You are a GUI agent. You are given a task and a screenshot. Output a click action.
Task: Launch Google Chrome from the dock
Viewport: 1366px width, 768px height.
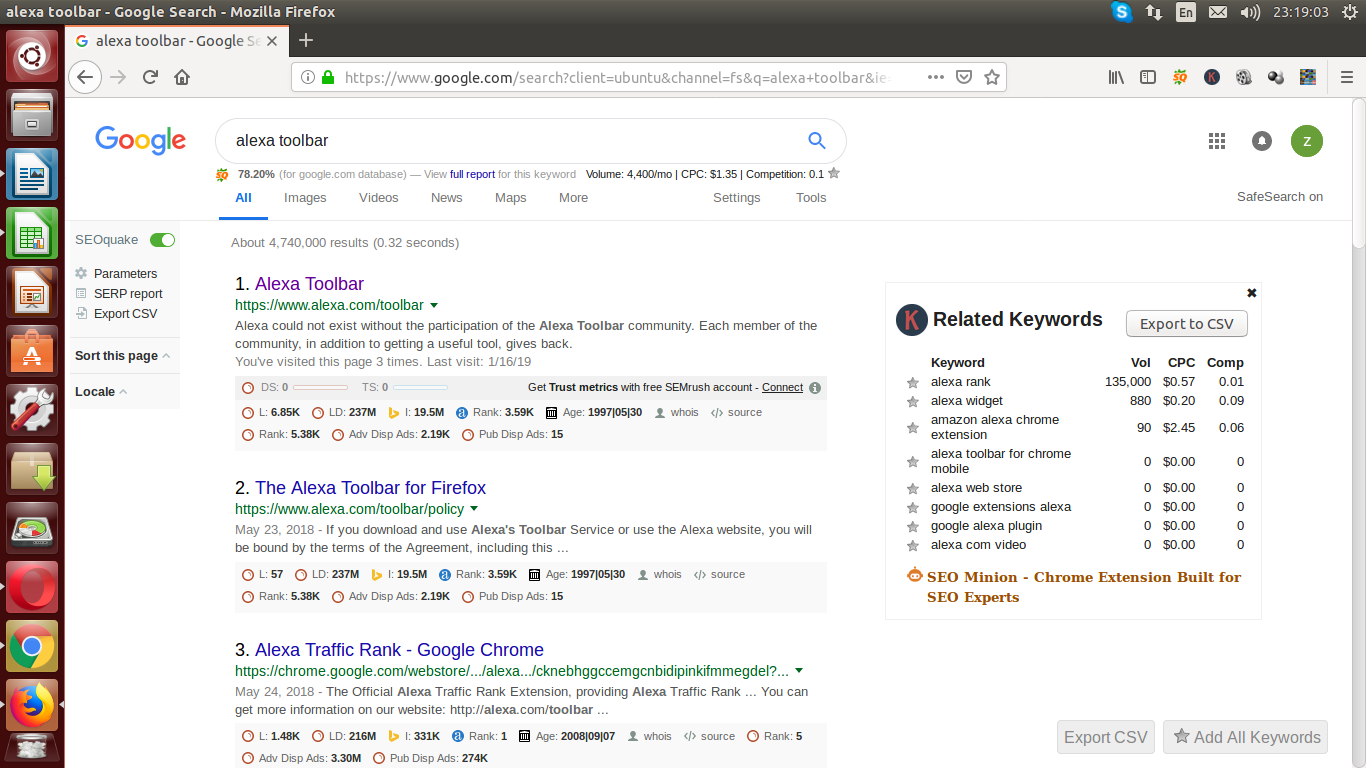tap(32, 646)
